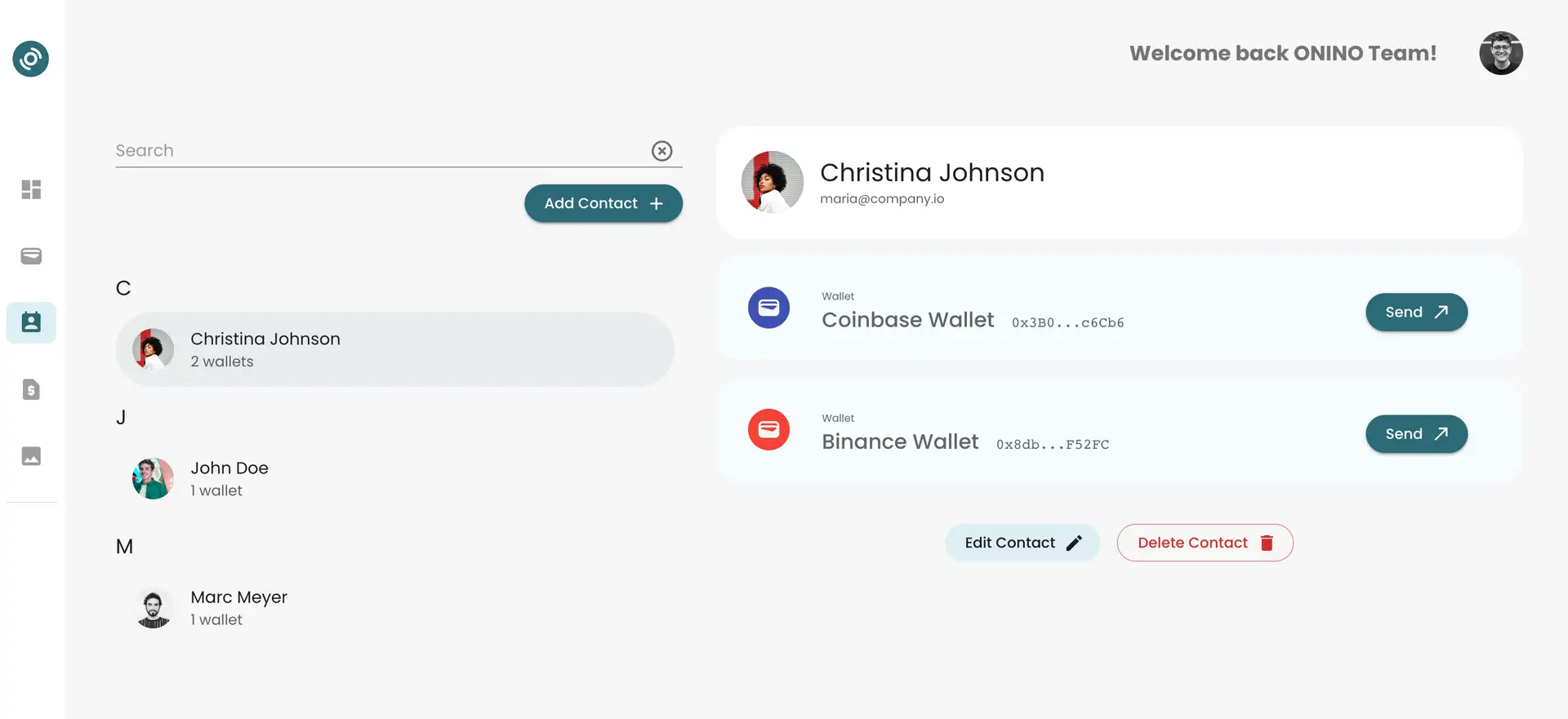
Task: Focus the Search contacts input field
Action: 382,151
